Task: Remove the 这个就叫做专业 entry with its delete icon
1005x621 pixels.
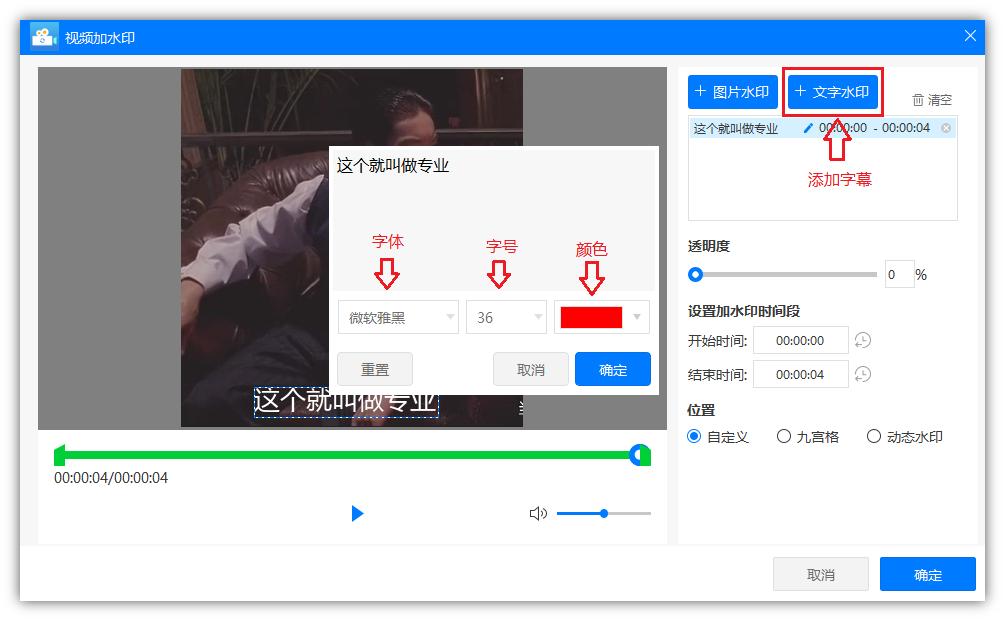Action: coord(946,128)
